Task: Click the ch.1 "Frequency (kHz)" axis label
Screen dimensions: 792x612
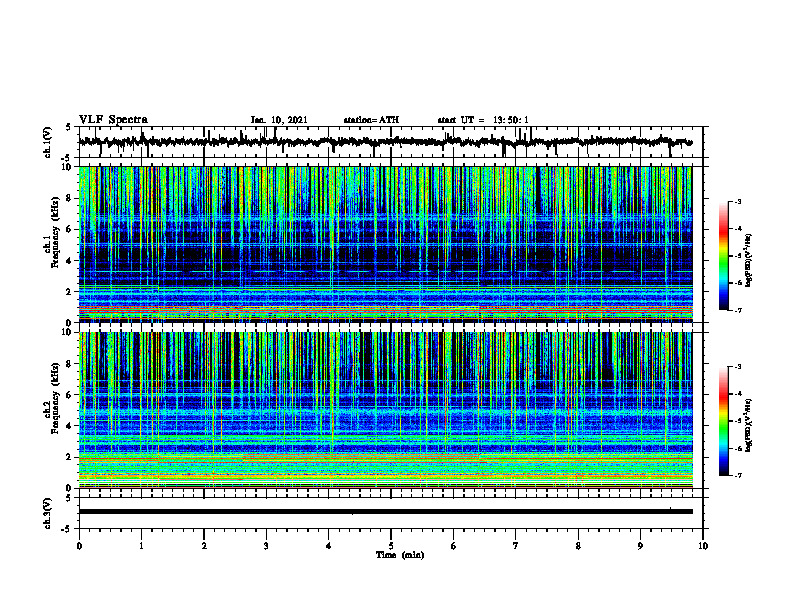Action: point(56,232)
